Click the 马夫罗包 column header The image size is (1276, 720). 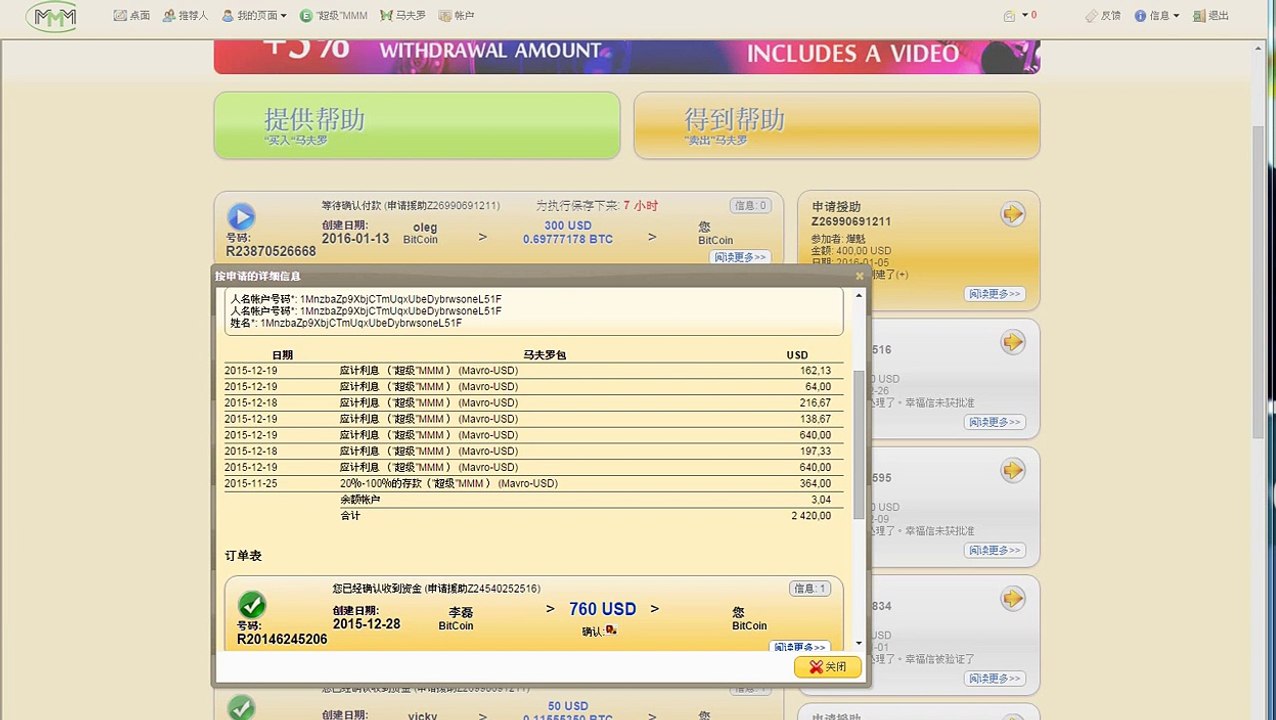coord(544,355)
